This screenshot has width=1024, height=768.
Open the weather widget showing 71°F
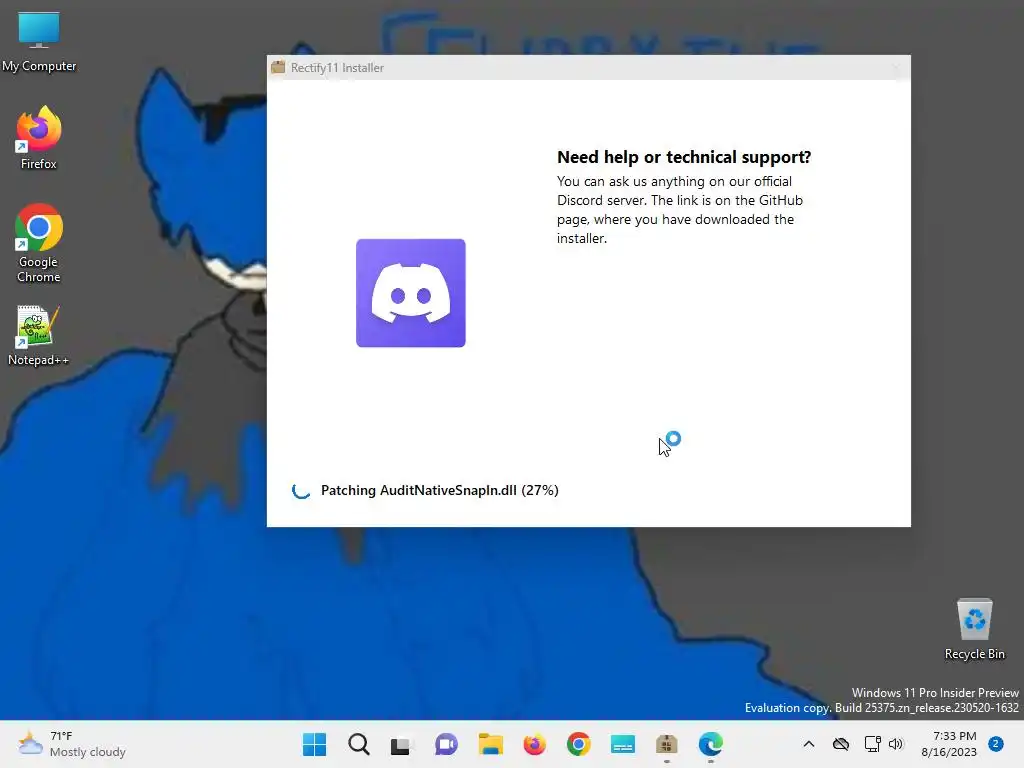coord(72,744)
